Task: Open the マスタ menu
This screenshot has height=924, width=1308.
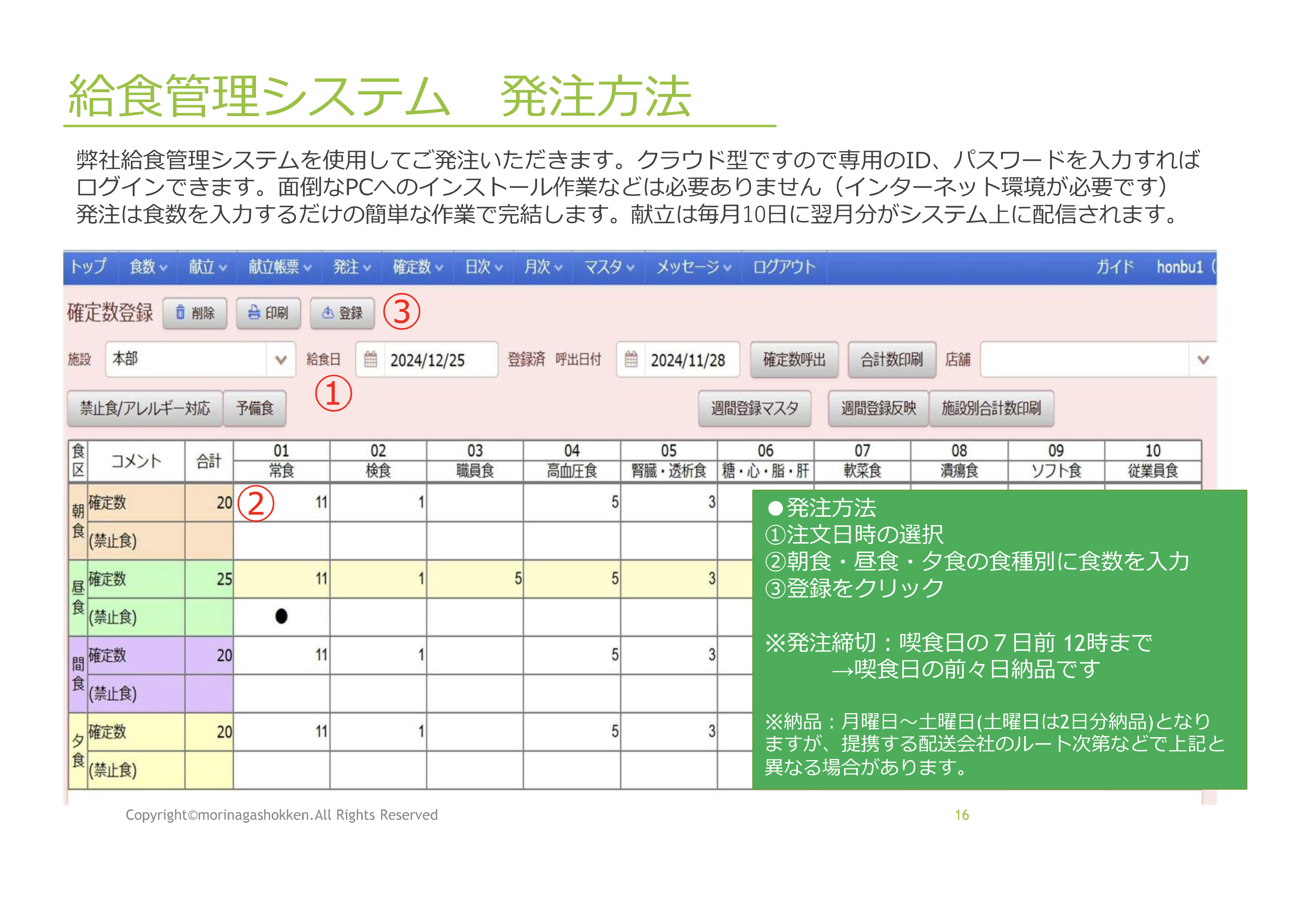Action: [609, 267]
